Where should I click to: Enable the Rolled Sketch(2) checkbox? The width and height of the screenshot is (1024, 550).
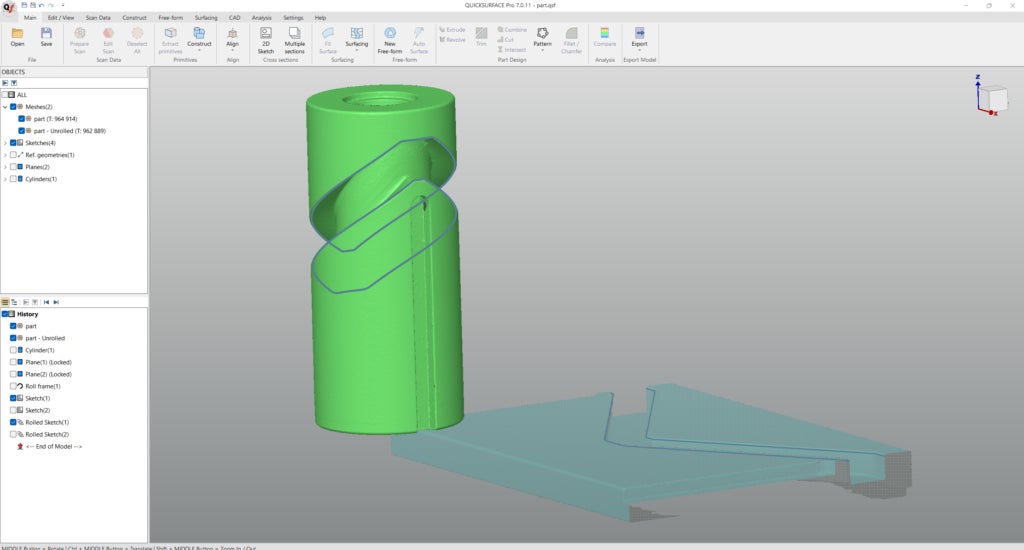point(13,434)
